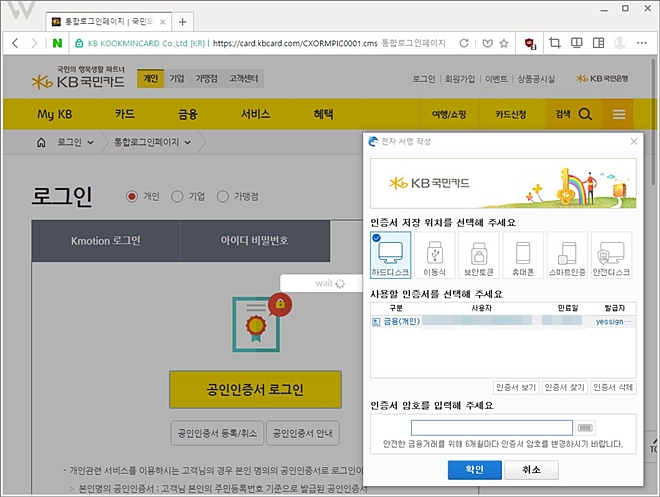Toggle the sidebar panel icon
This screenshot has width=660, height=497.
click(598, 43)
